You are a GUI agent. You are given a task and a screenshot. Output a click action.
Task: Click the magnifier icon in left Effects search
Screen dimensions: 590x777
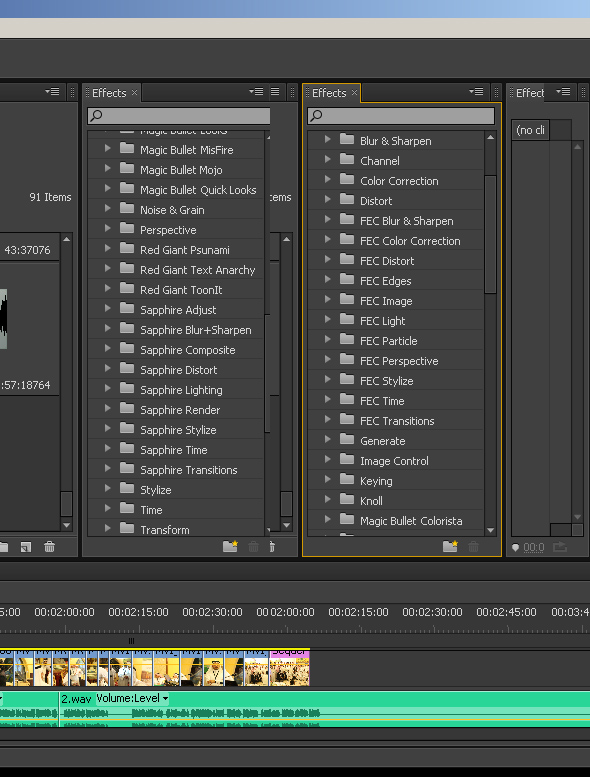coord(96,115)
